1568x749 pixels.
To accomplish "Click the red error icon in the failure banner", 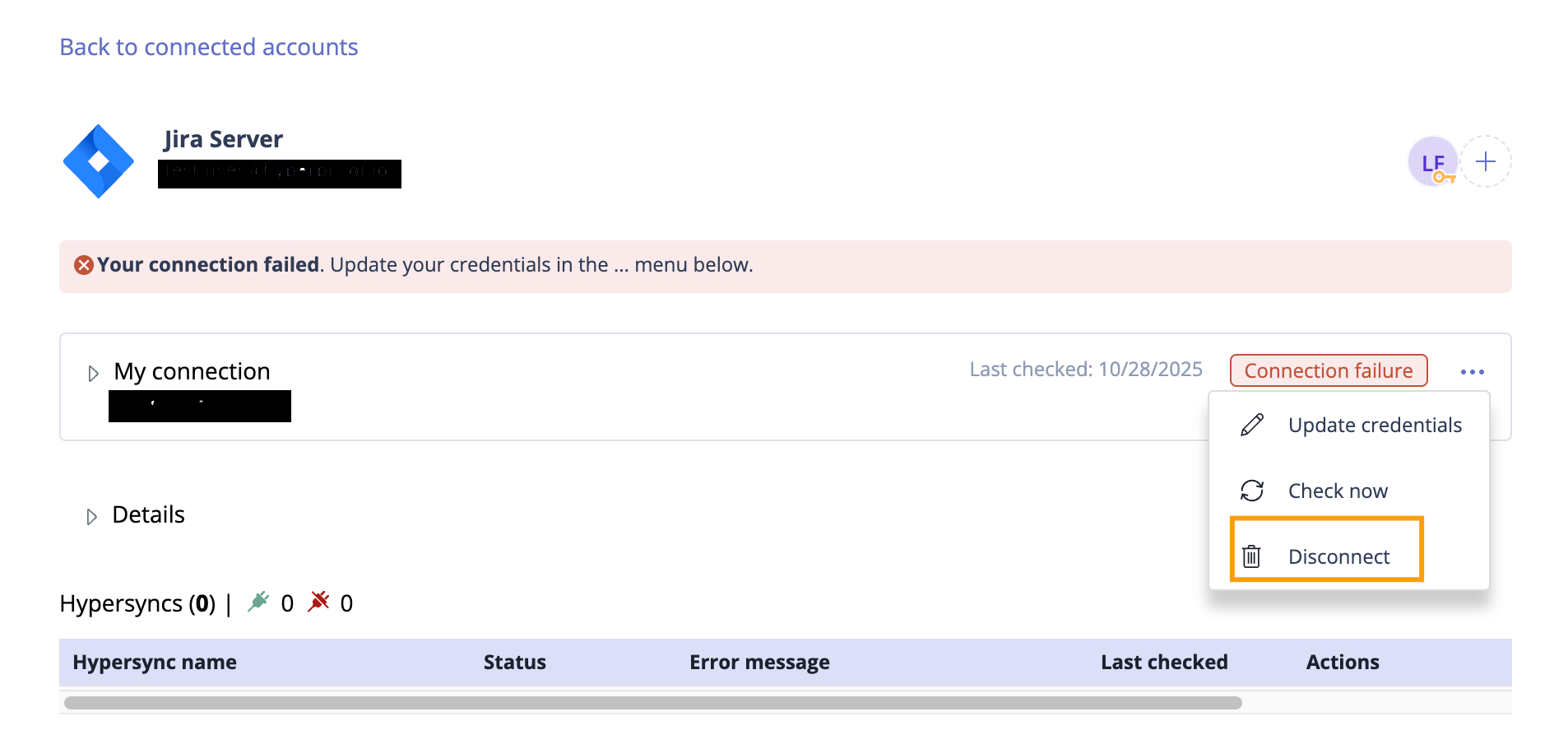I will tap(82, 264).
